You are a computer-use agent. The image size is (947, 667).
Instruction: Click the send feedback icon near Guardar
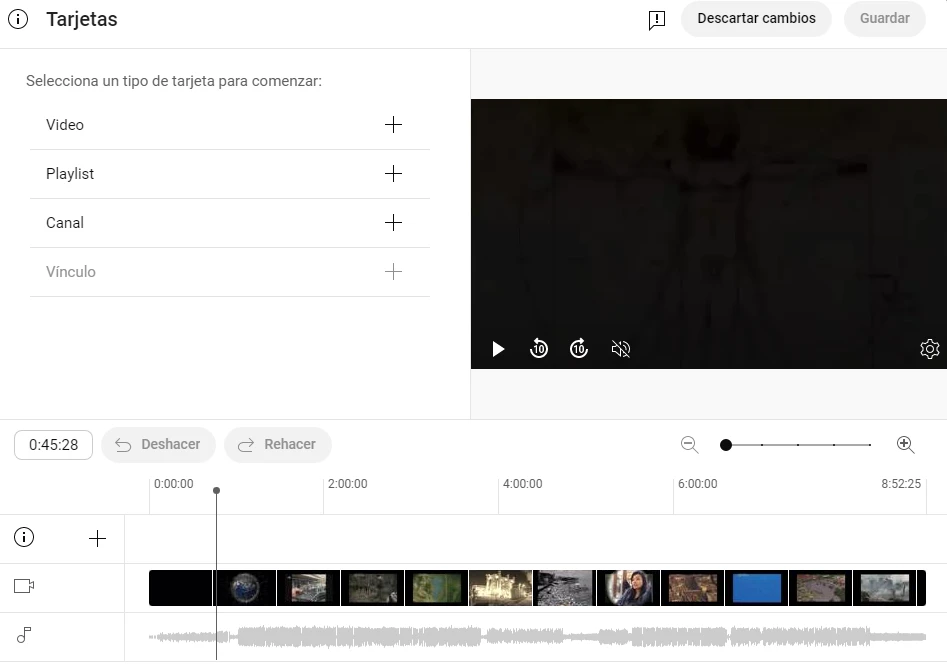[x=656, y=19]
